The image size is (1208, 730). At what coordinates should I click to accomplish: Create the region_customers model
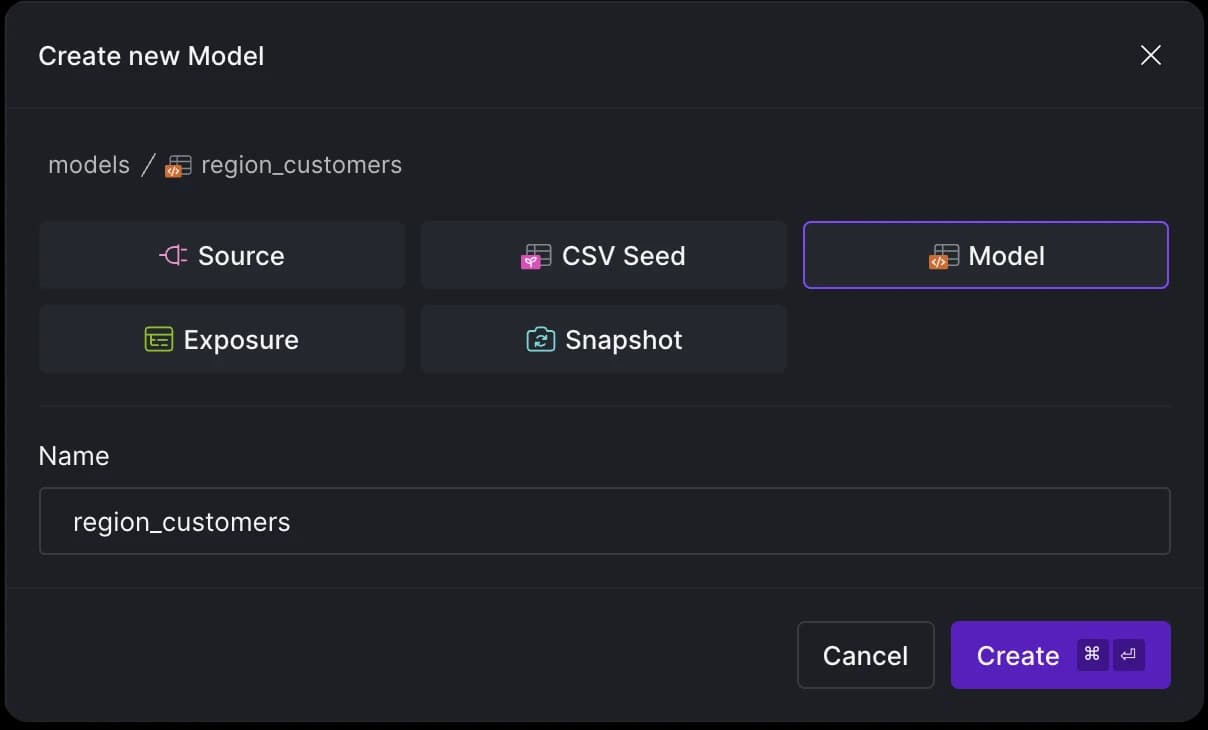click(1061, 655)
